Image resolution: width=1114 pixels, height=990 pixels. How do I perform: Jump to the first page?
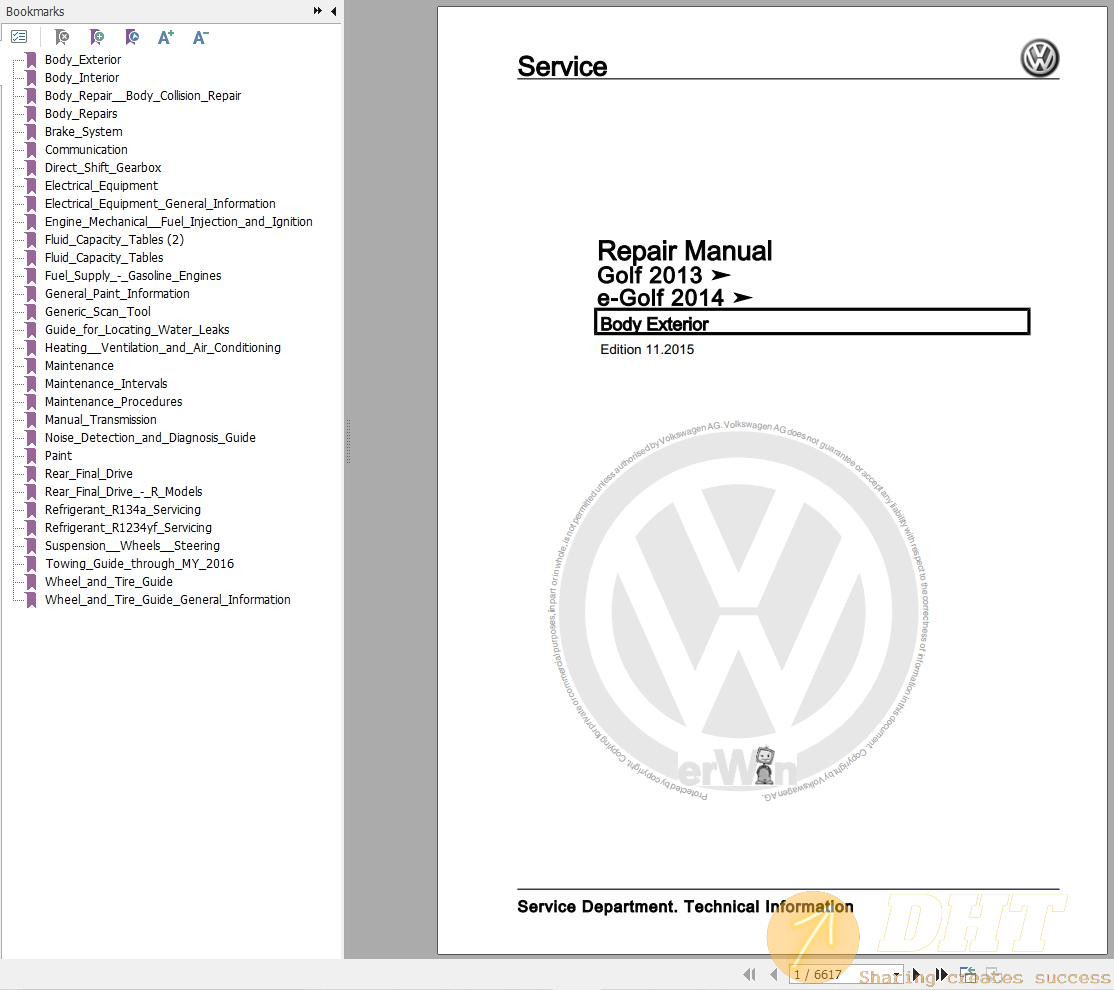(749, 974)
